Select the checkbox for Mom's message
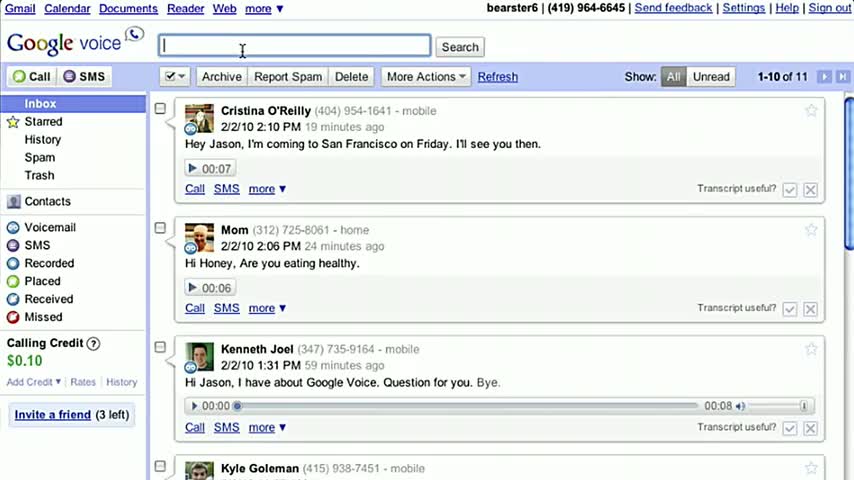Viewport: 854px width, 480px height. click(160, 228)
